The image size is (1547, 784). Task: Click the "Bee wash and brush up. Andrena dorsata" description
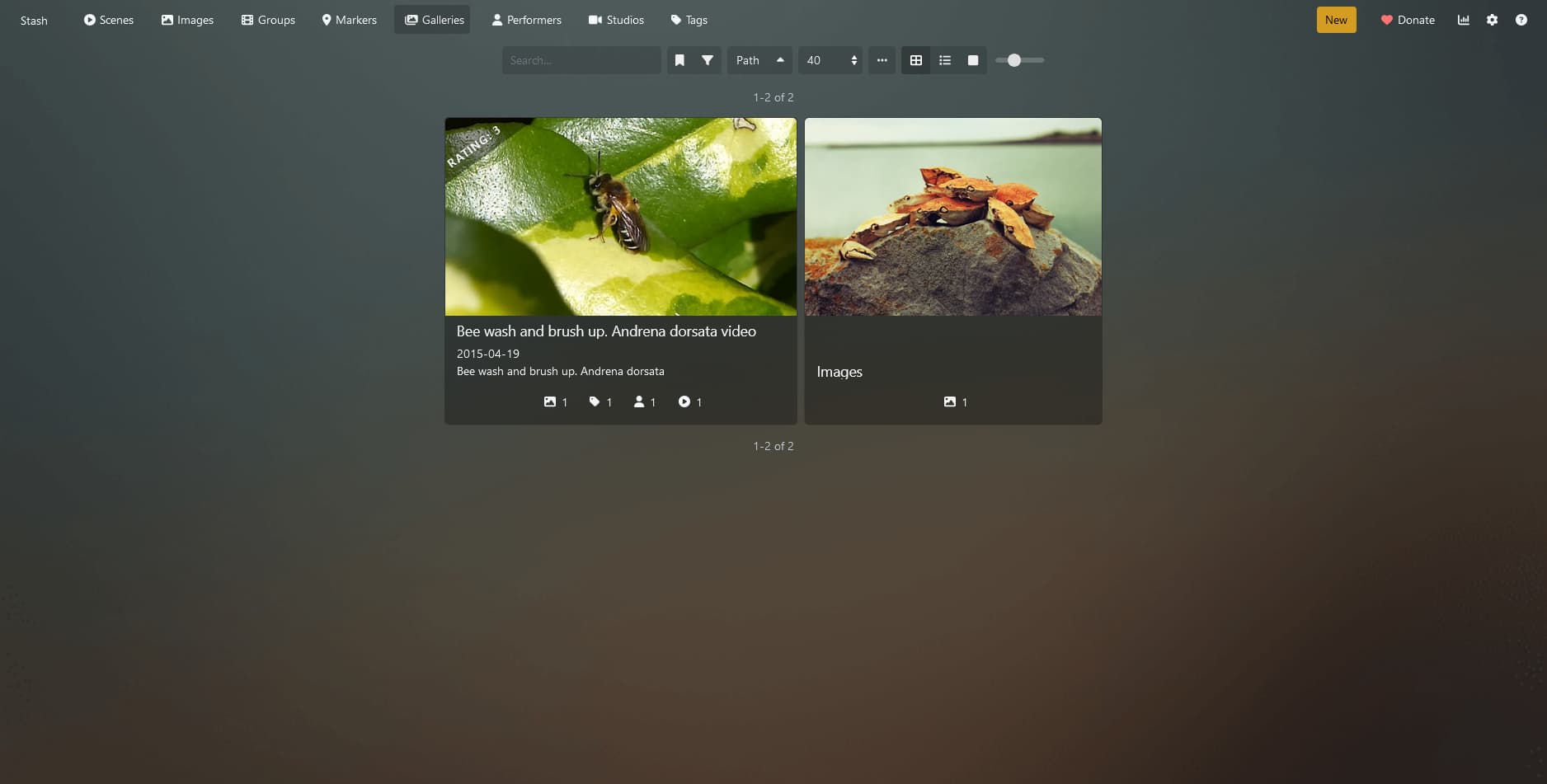561,372
